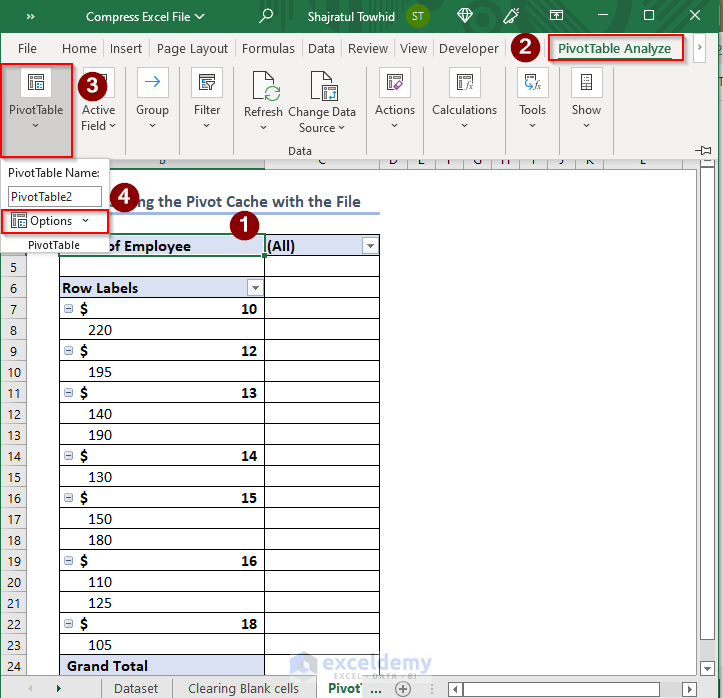Screen dimensions: 723x698
Task: Select the cell containing 105
Action: point(162,645)
